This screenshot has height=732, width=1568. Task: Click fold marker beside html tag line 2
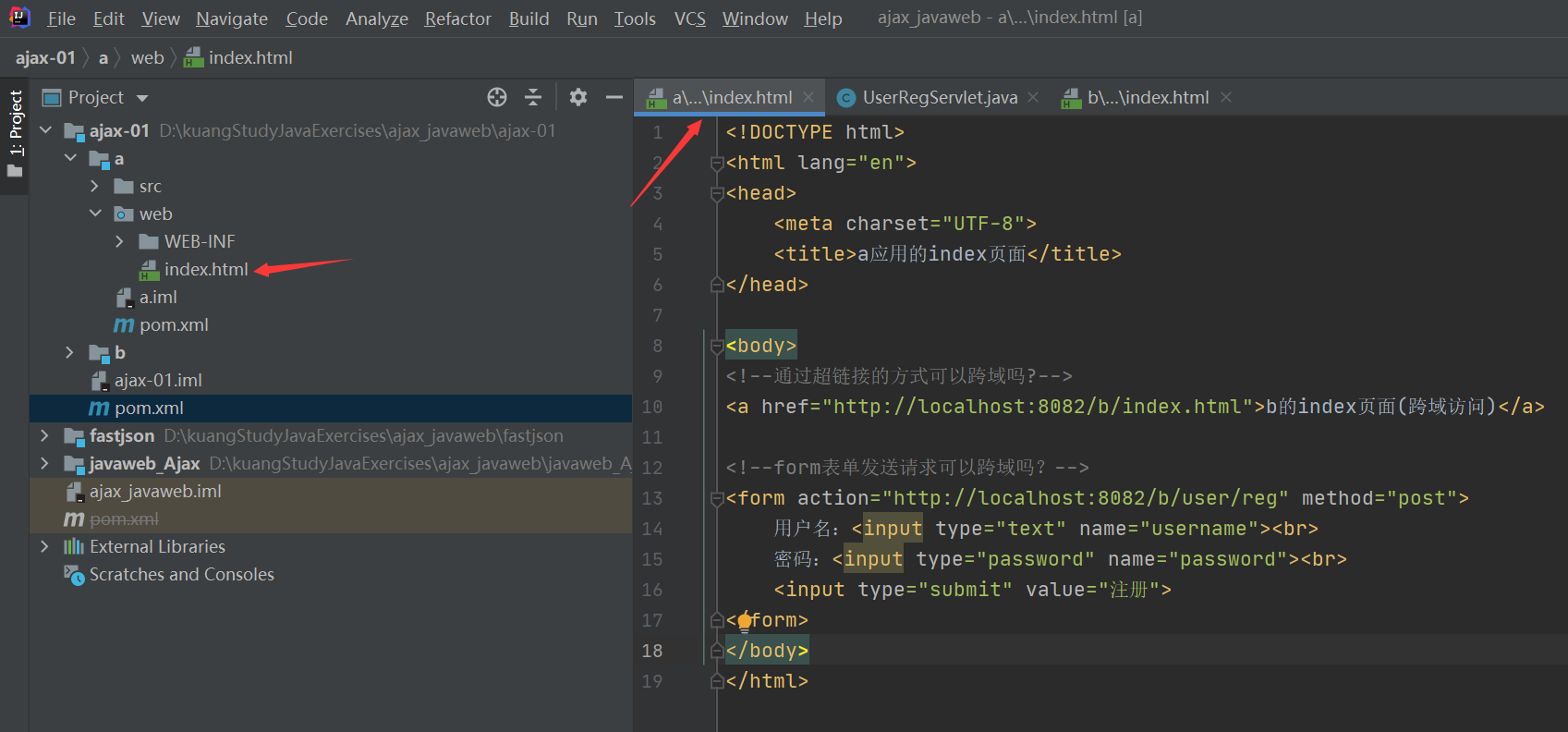pyautogui.click(x=716, y=163)
